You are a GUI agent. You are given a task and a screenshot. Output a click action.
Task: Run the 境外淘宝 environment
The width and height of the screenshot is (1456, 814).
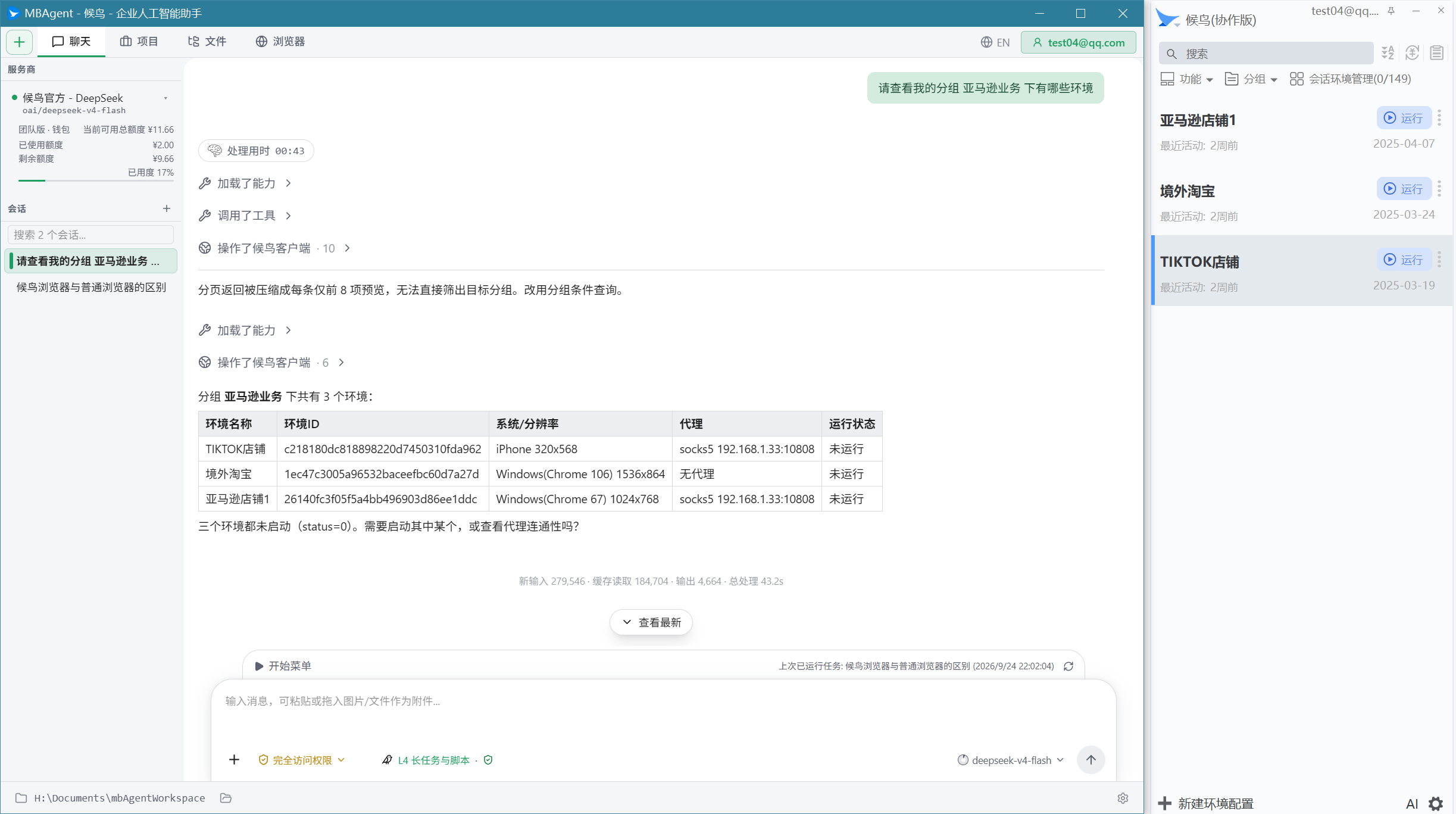[1404, 189]
